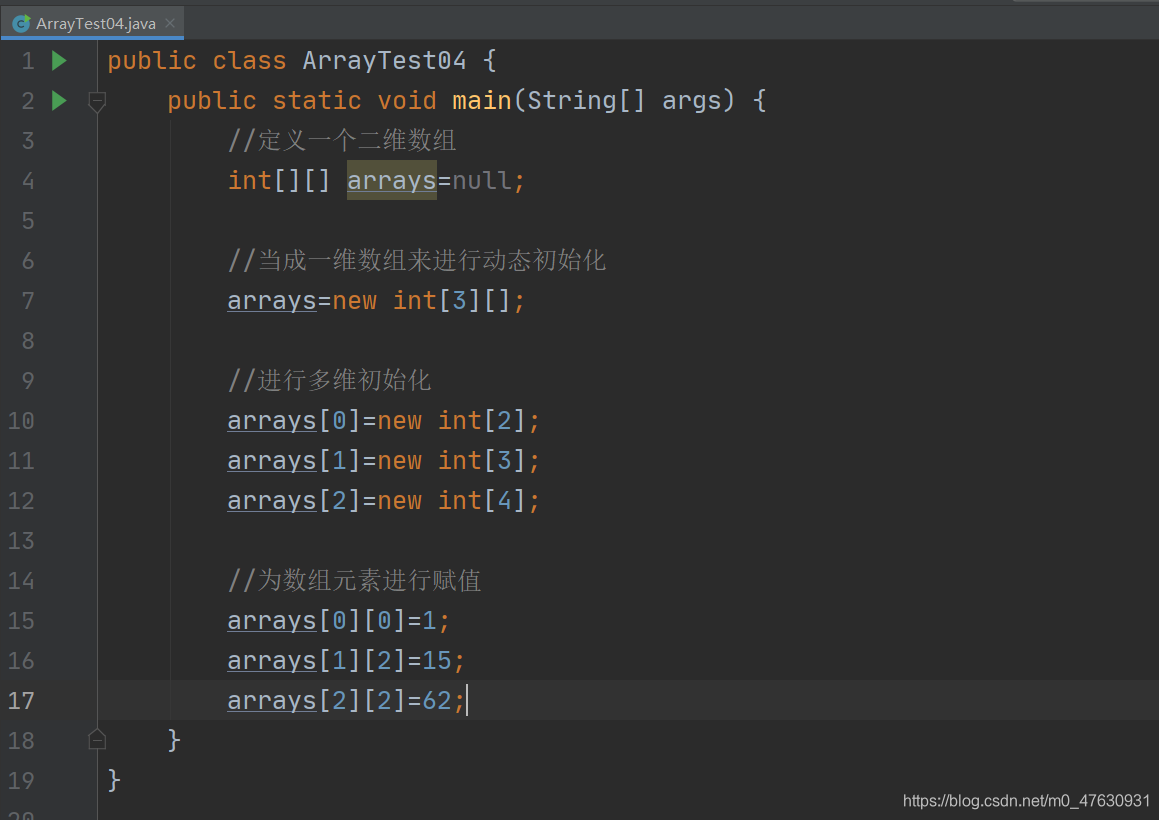This screenshot has width=1159, height=820.
Task: Click the value 15 on line 16
Action: pos(437,660)
